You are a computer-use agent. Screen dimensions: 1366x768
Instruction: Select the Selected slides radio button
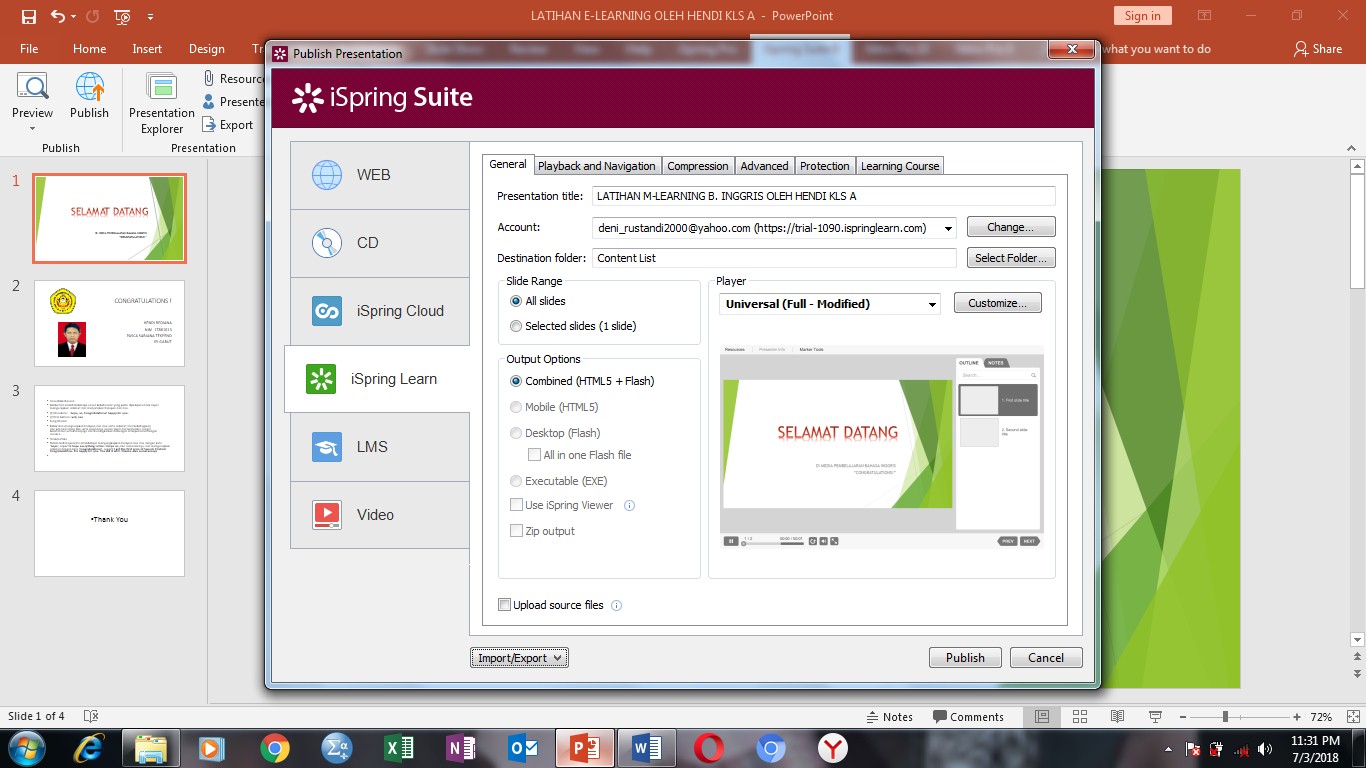(516, 326)
